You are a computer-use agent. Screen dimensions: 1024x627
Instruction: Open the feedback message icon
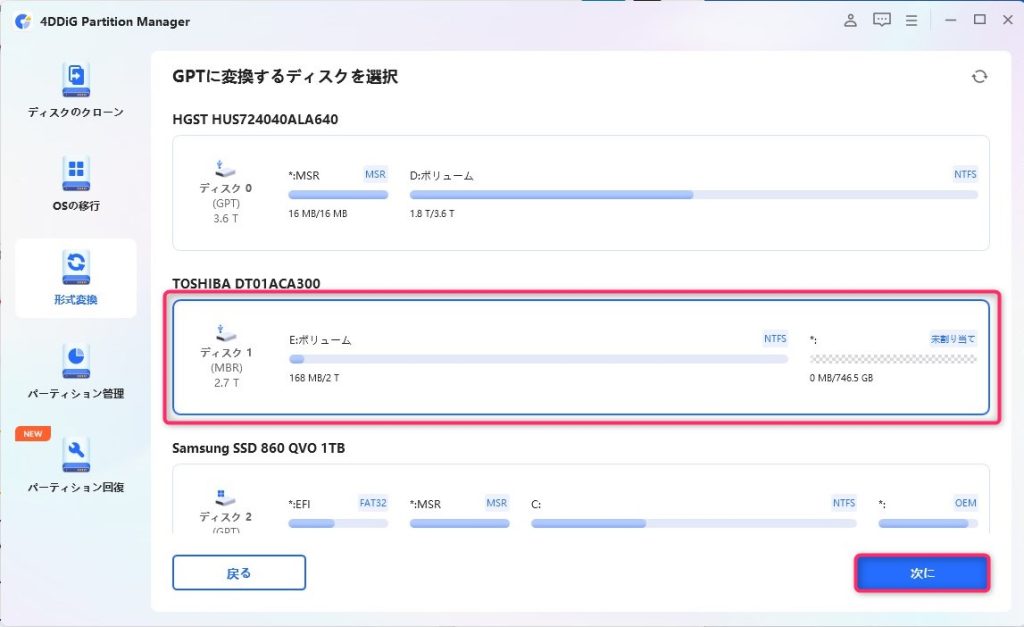(x=881, y=20)
